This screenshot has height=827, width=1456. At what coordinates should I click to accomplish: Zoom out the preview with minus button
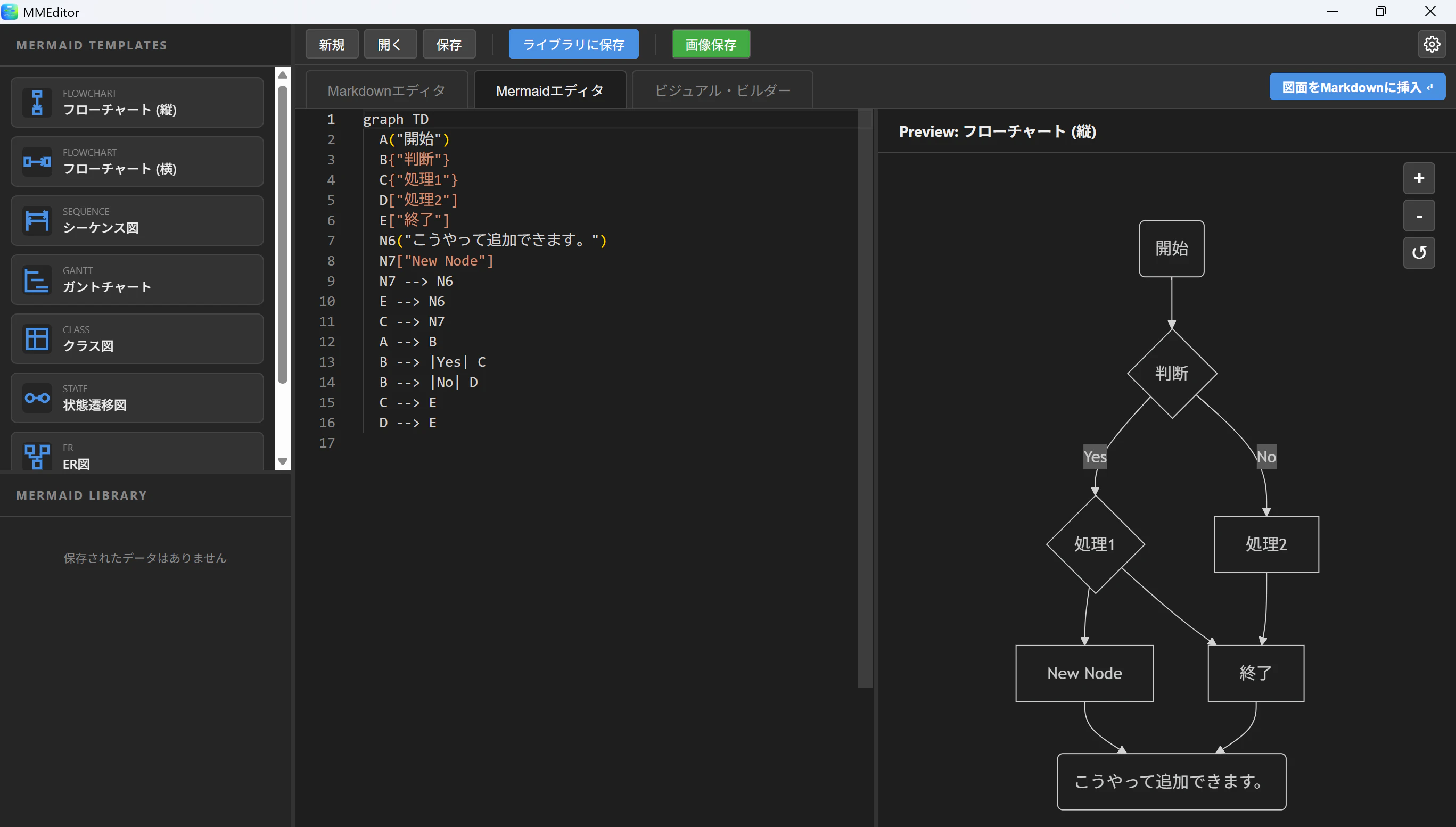point(1419,216)
